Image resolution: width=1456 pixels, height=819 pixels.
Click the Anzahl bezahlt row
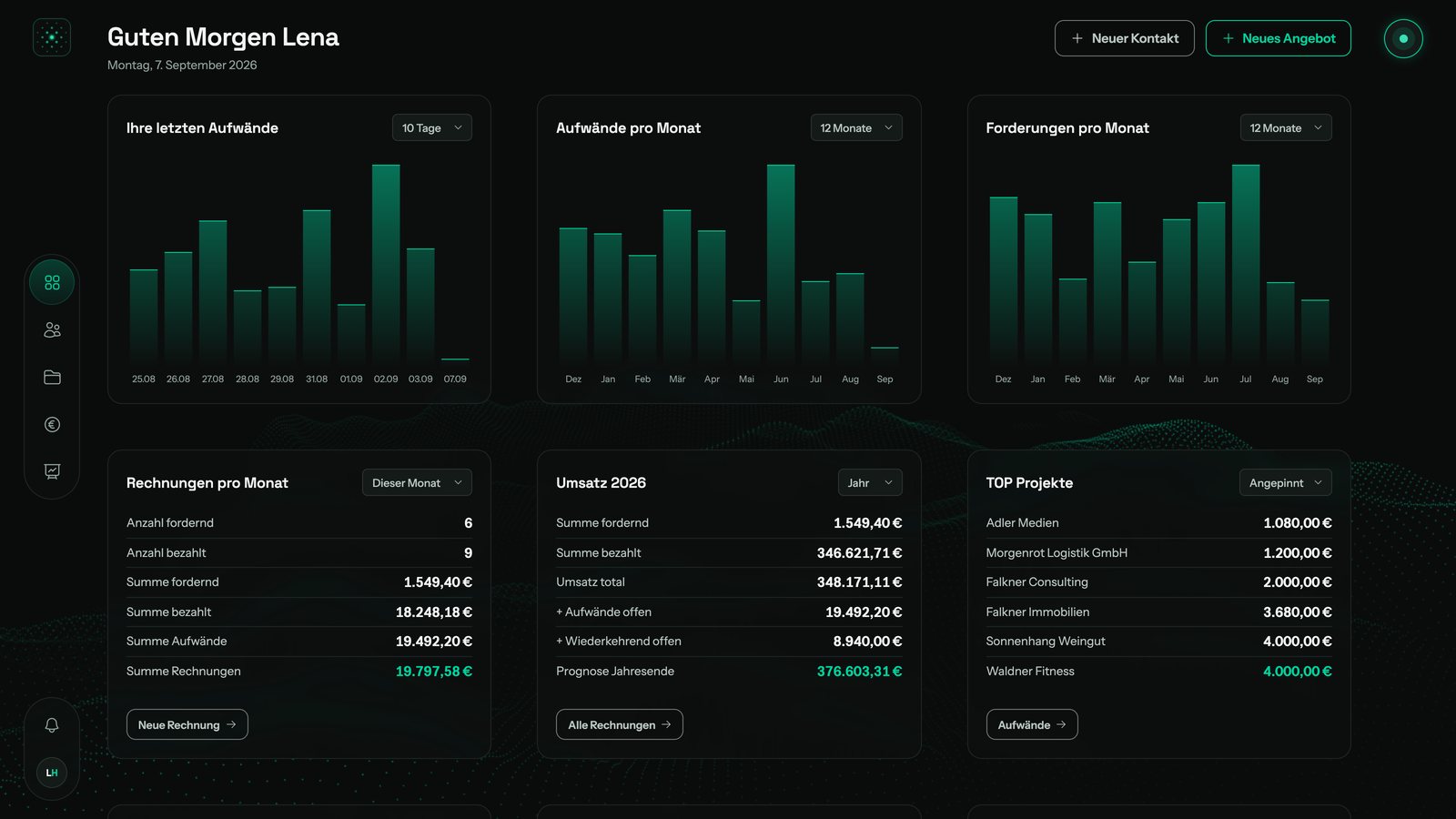pyautogui.click(x=299, y=552)
